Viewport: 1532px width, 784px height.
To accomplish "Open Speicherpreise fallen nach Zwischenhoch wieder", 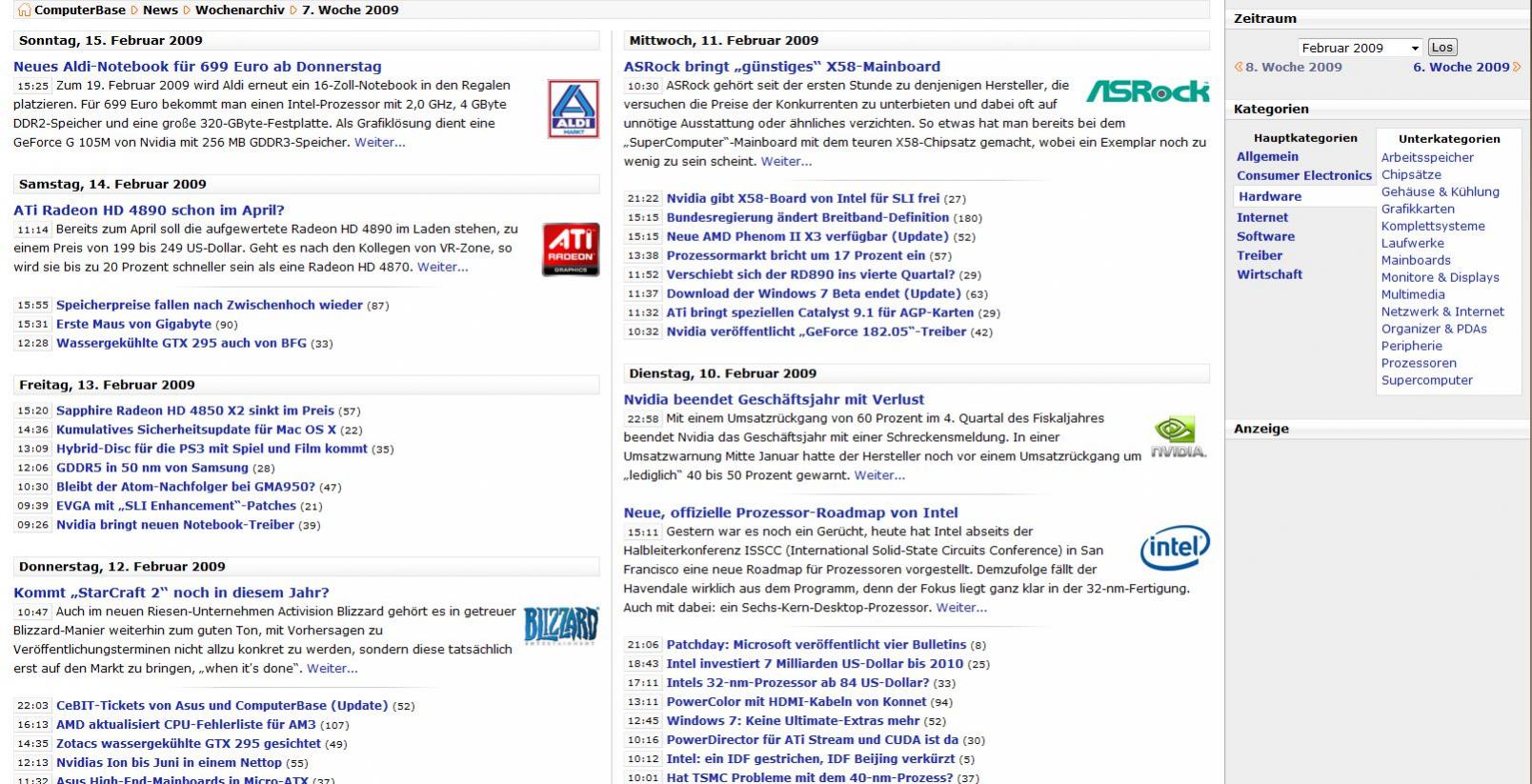I will pos(210,305).
